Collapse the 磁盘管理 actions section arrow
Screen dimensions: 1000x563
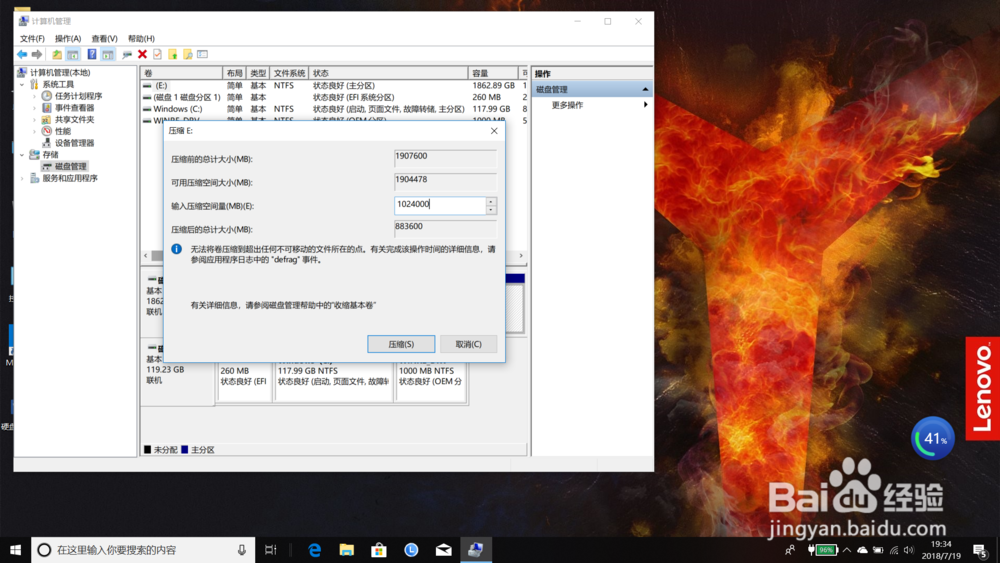click(x=645, y=89)
